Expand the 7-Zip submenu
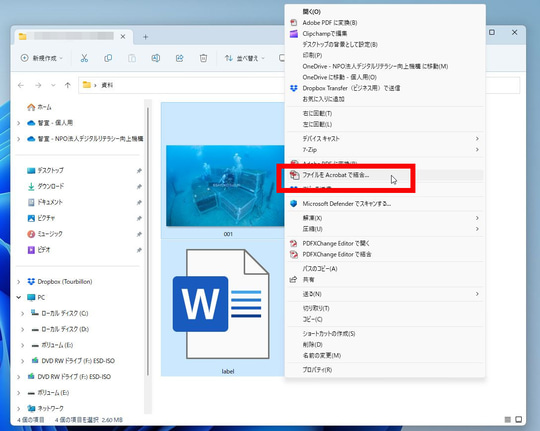 click(x=385, y=150)
